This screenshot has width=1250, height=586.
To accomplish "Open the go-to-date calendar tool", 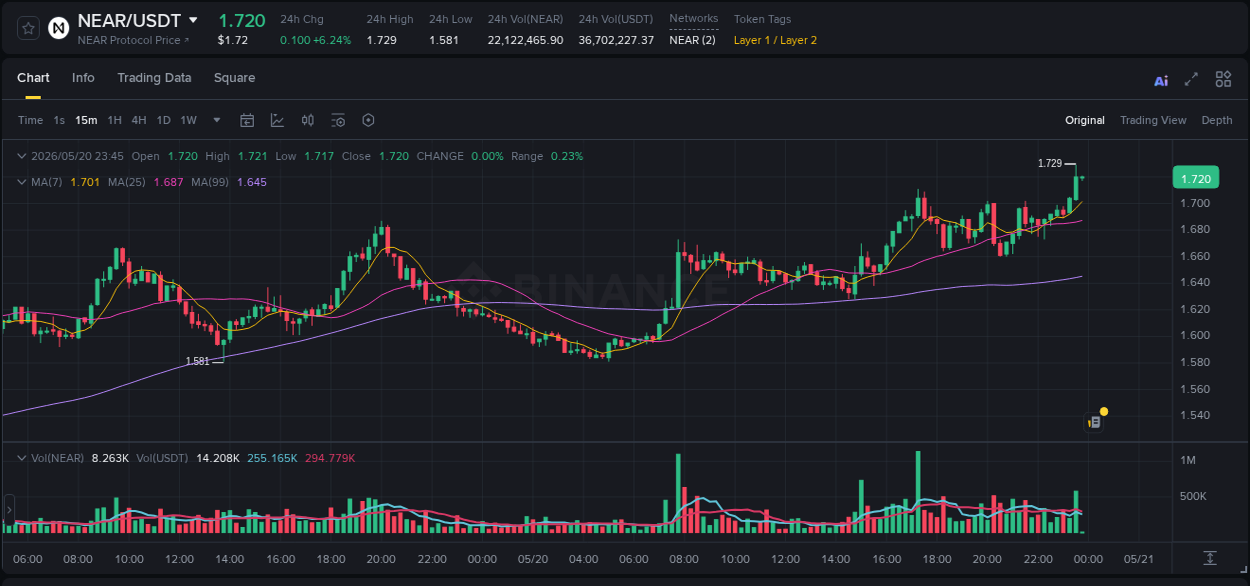I will [x=247, y=120].
